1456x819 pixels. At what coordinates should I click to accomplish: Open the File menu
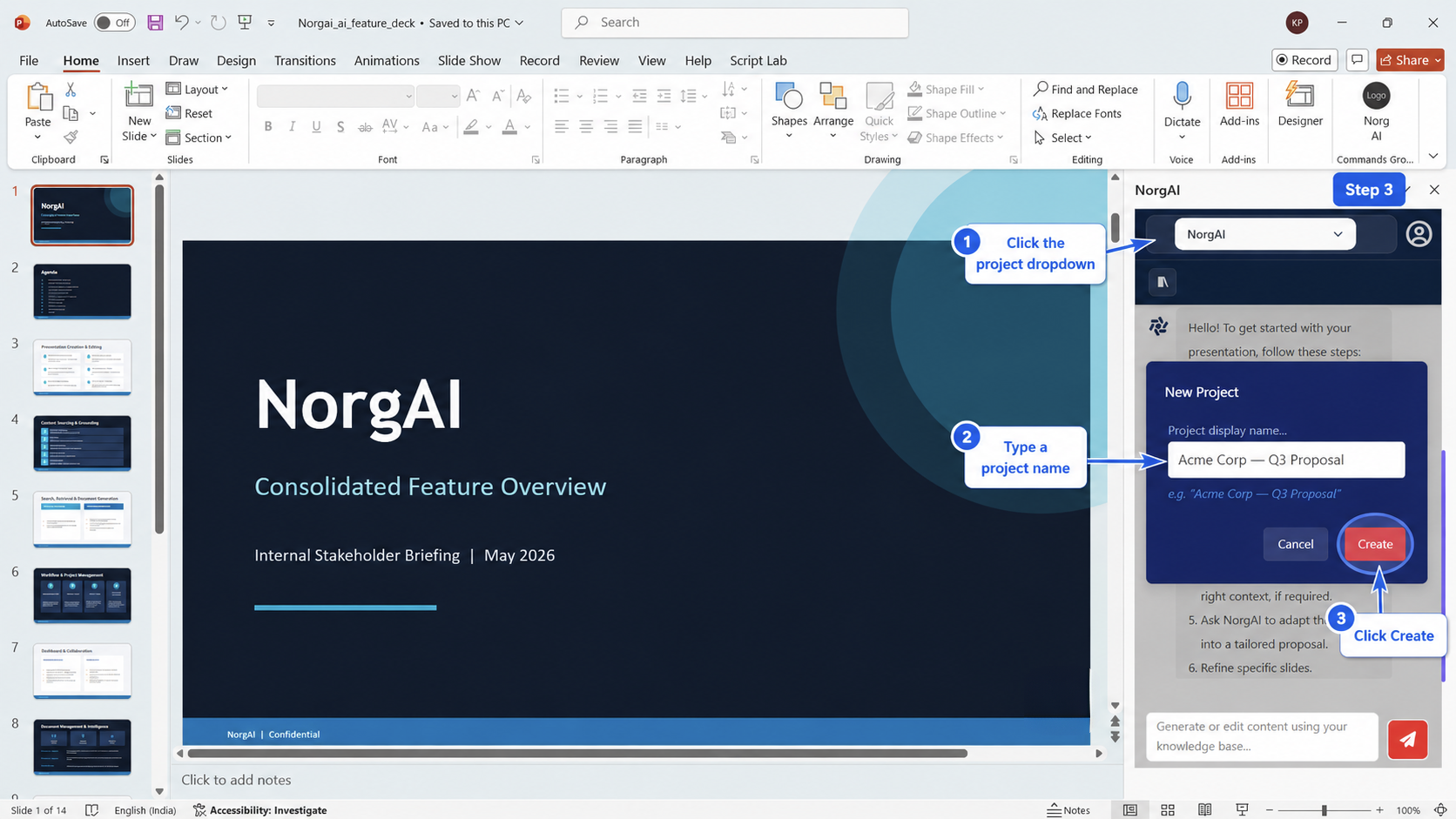pos(29,60)
